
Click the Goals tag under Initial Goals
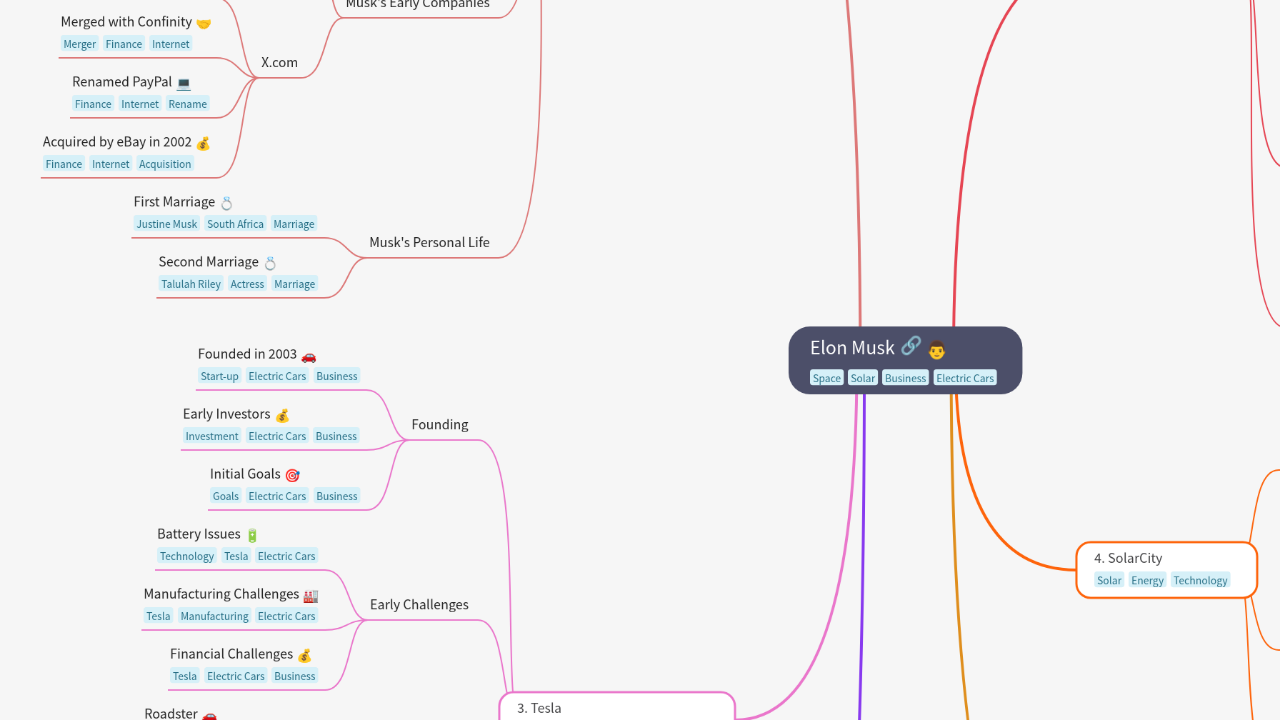[x=226, y=496]
